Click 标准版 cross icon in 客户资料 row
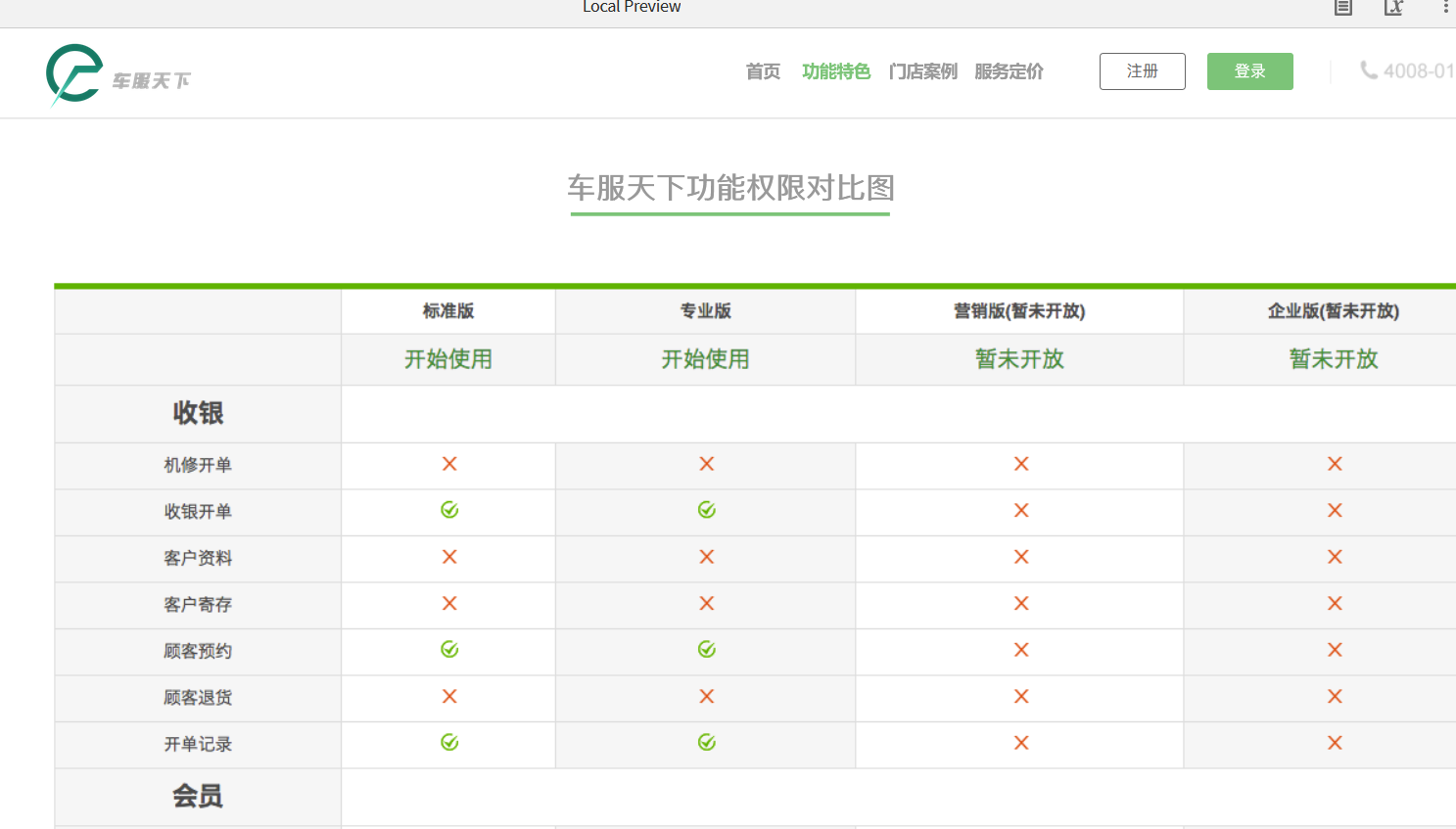 click(x=449, y=557)
